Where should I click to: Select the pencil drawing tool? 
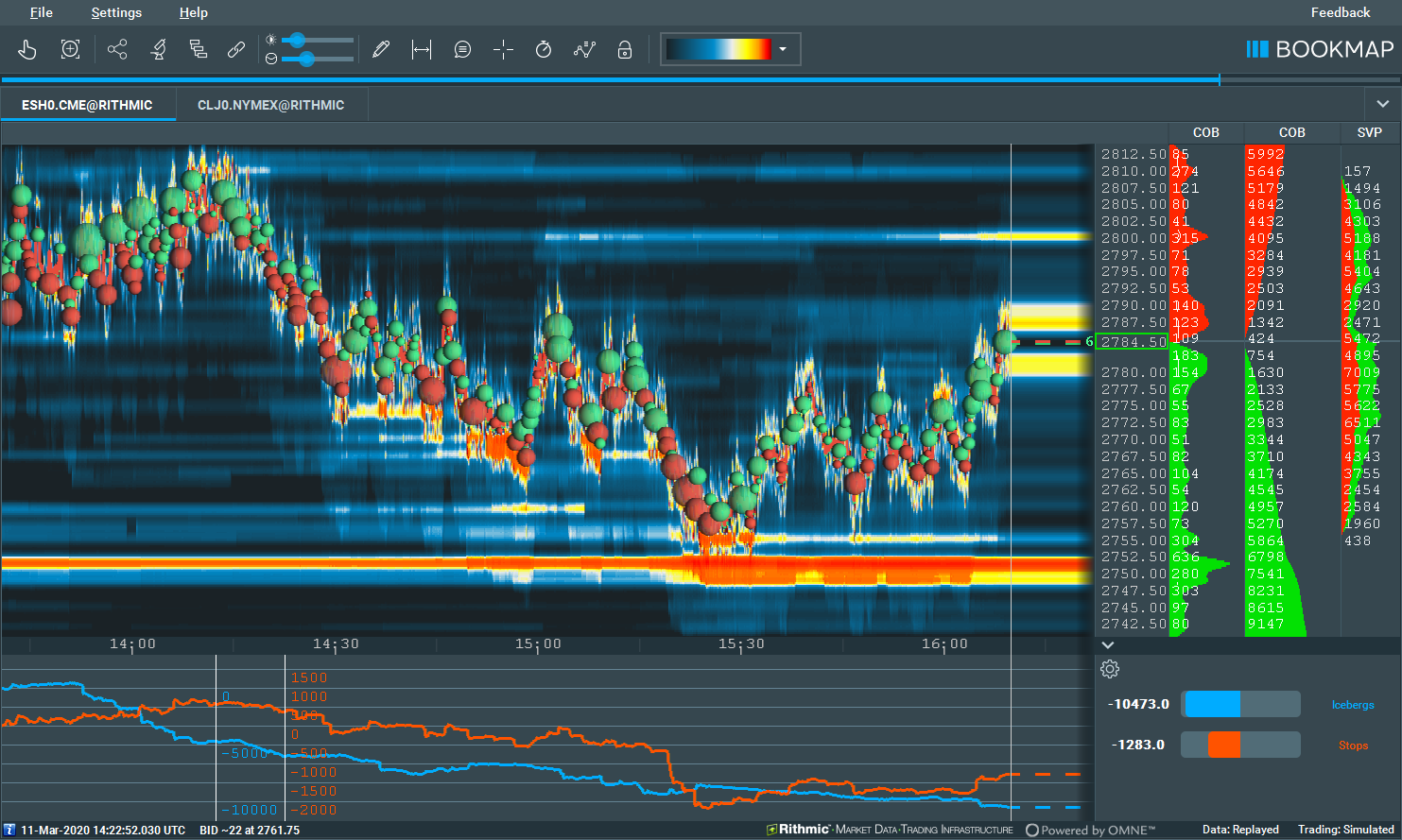pyautogui.click(x=381, y=50)
